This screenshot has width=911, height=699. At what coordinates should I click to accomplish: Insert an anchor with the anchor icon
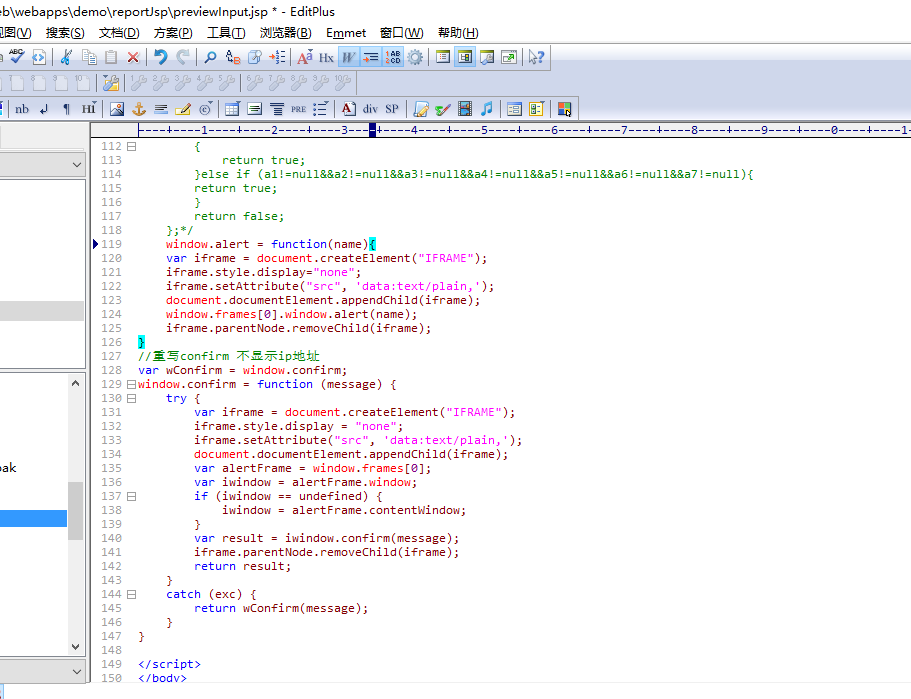pyautogui.click(x=139, y=109)
